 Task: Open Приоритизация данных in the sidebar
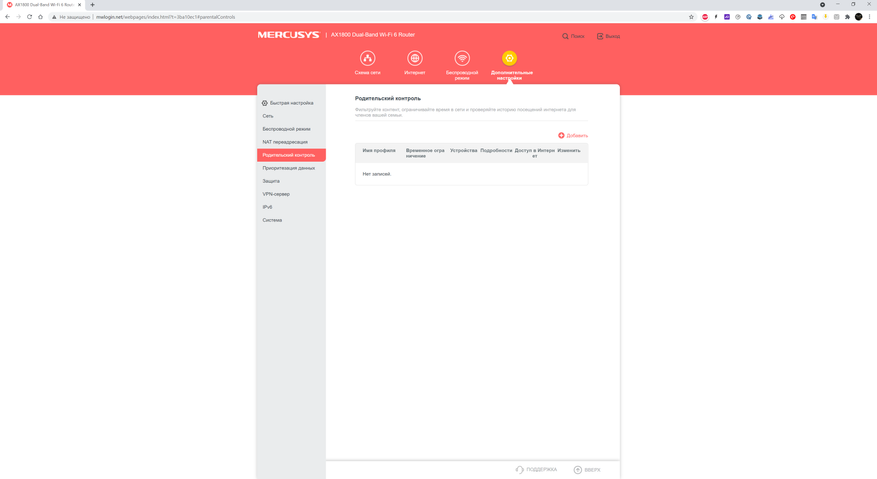point(288,168)
